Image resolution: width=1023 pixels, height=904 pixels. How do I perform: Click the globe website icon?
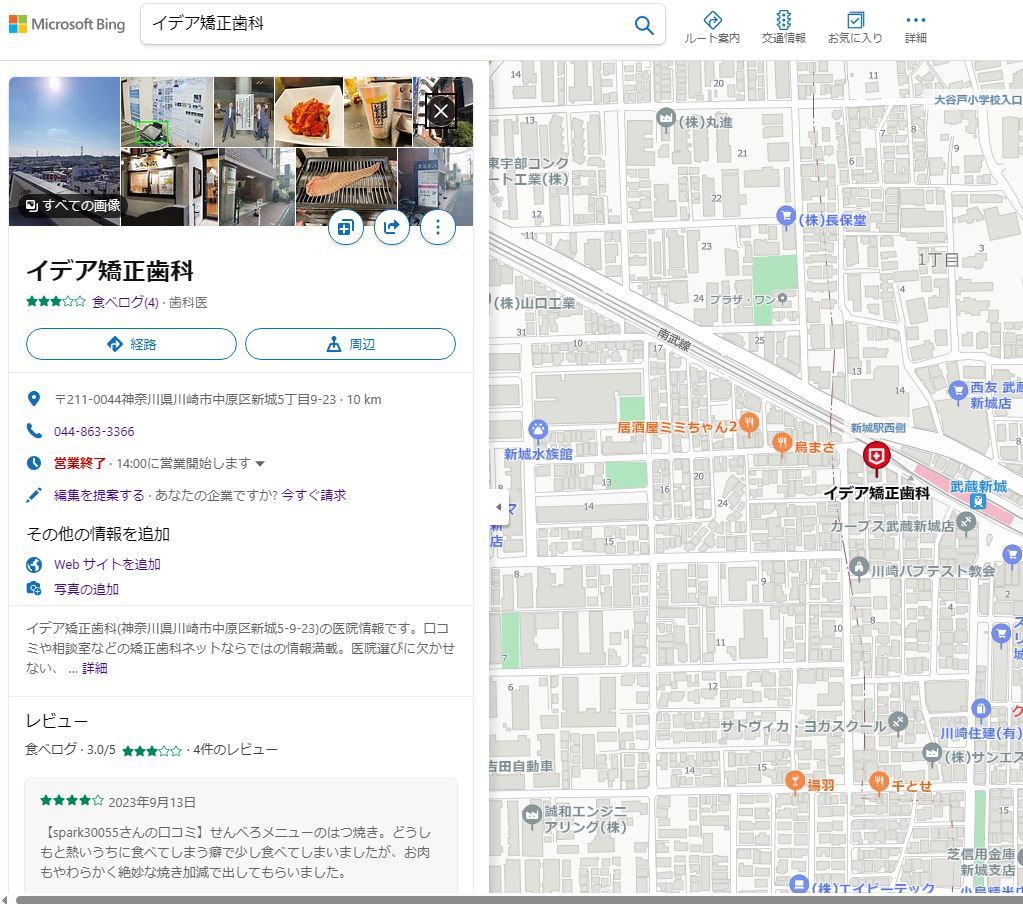click(34, 564)
